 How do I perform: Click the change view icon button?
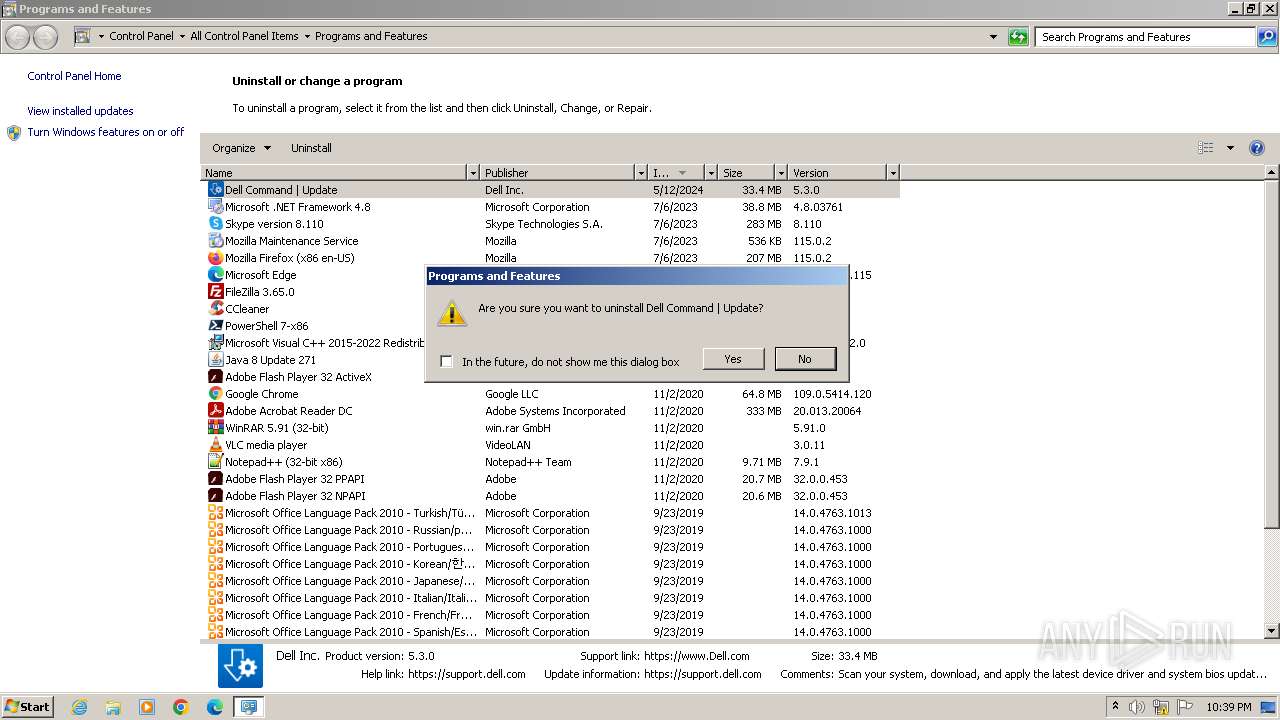coord(1206,148)
